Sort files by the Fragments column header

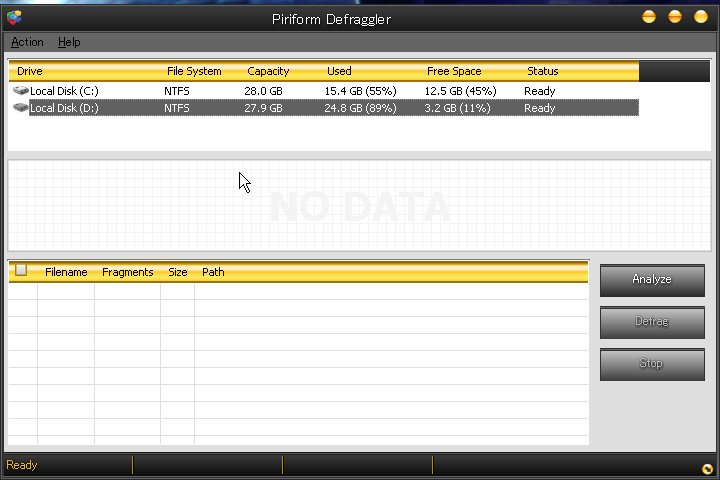(128, 272)
